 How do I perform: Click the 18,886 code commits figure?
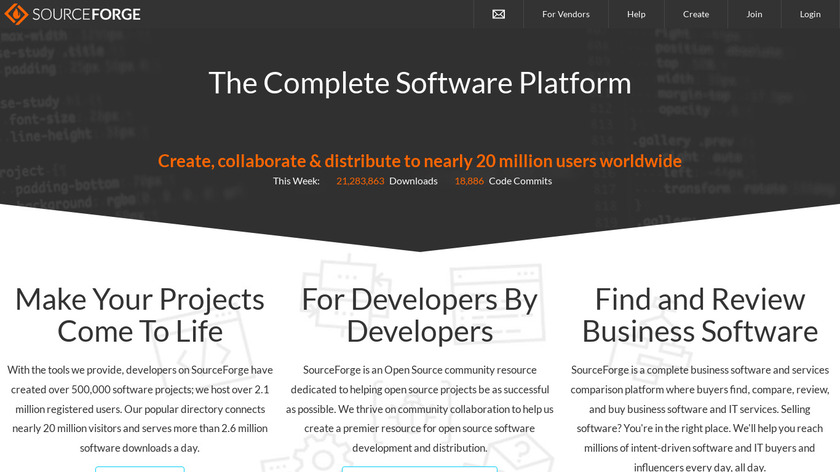point(469,181)
